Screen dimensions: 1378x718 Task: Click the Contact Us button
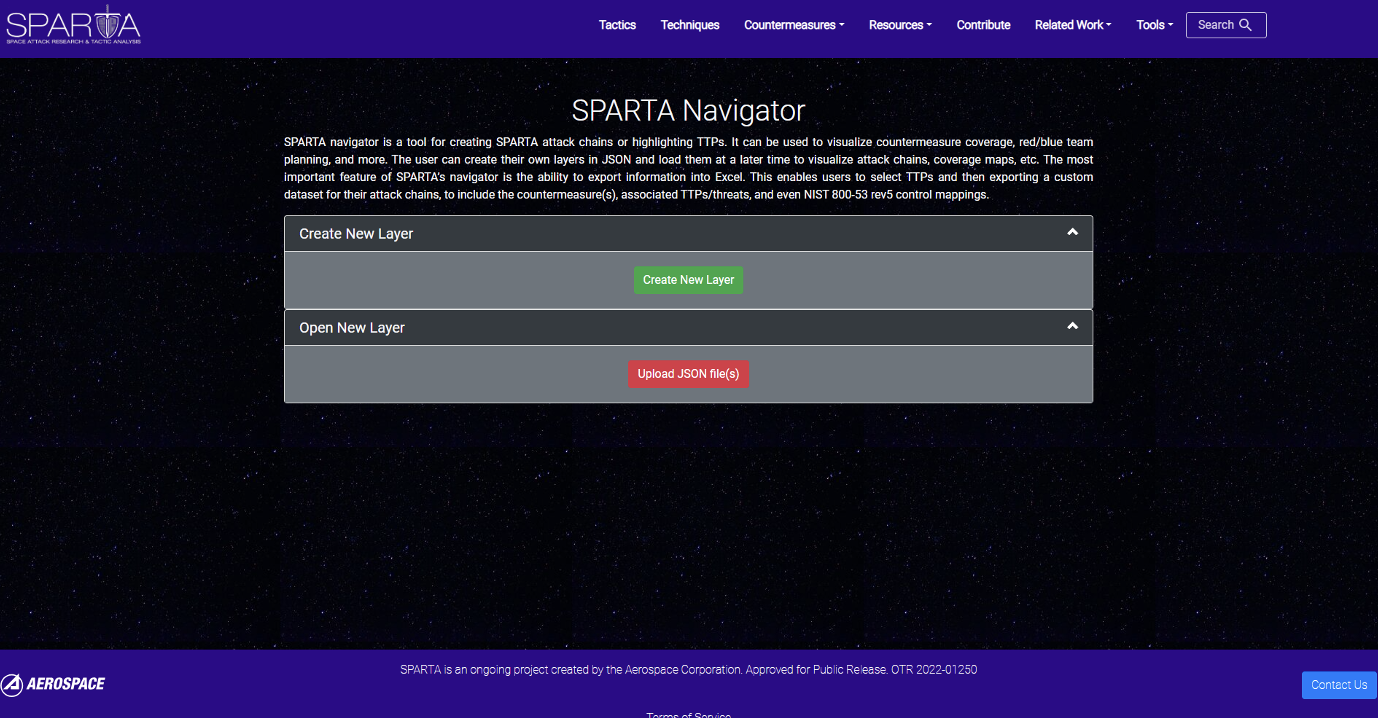coord(1339,685)
